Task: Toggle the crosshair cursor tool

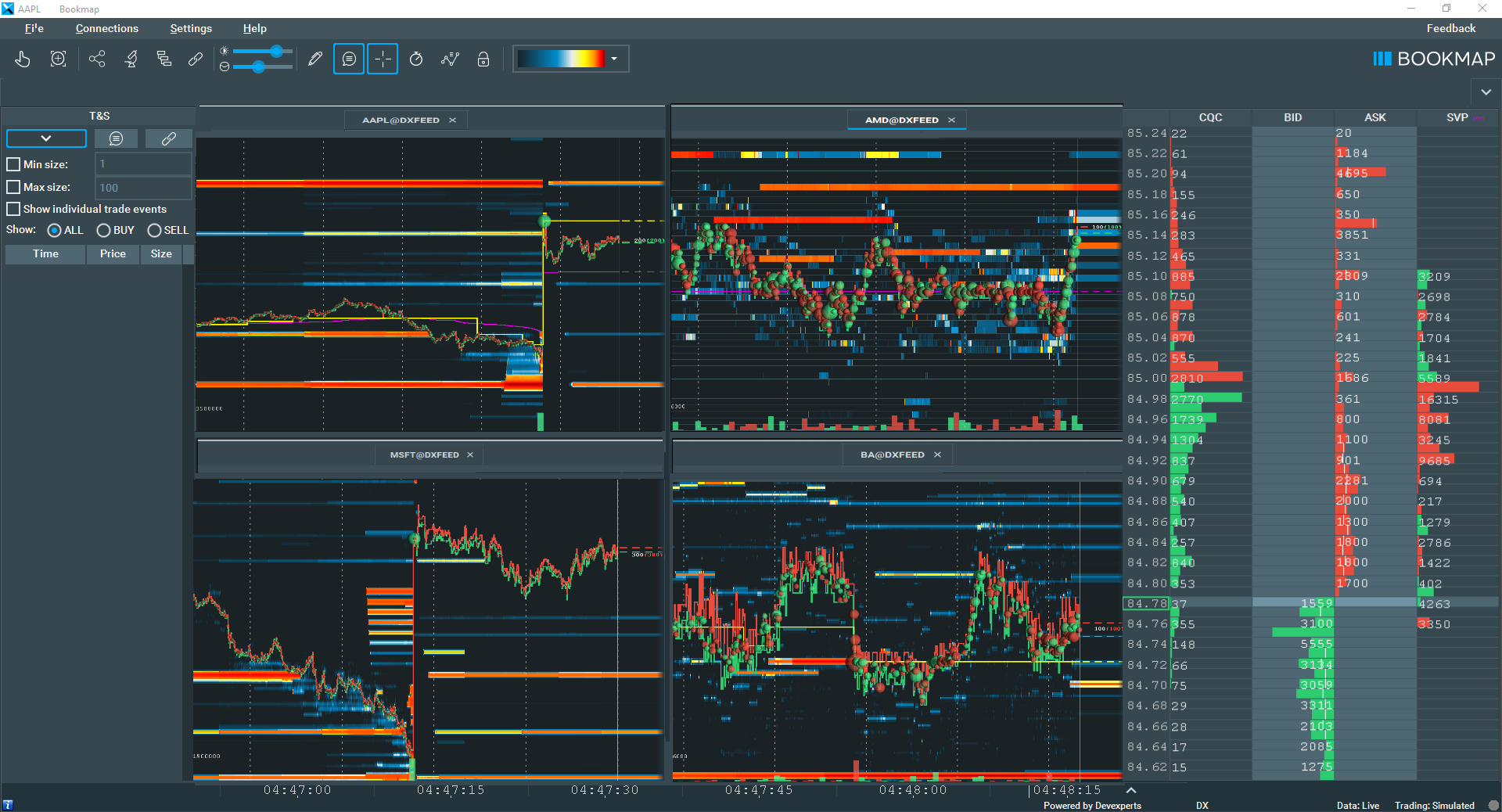Action: coord(383,59)
